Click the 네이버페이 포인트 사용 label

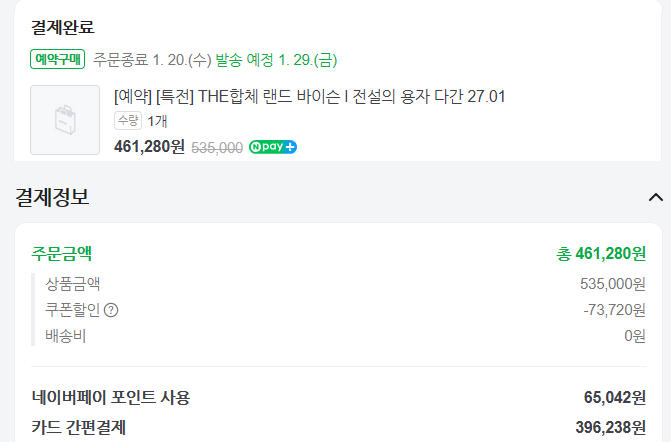[x=110, y=397]
